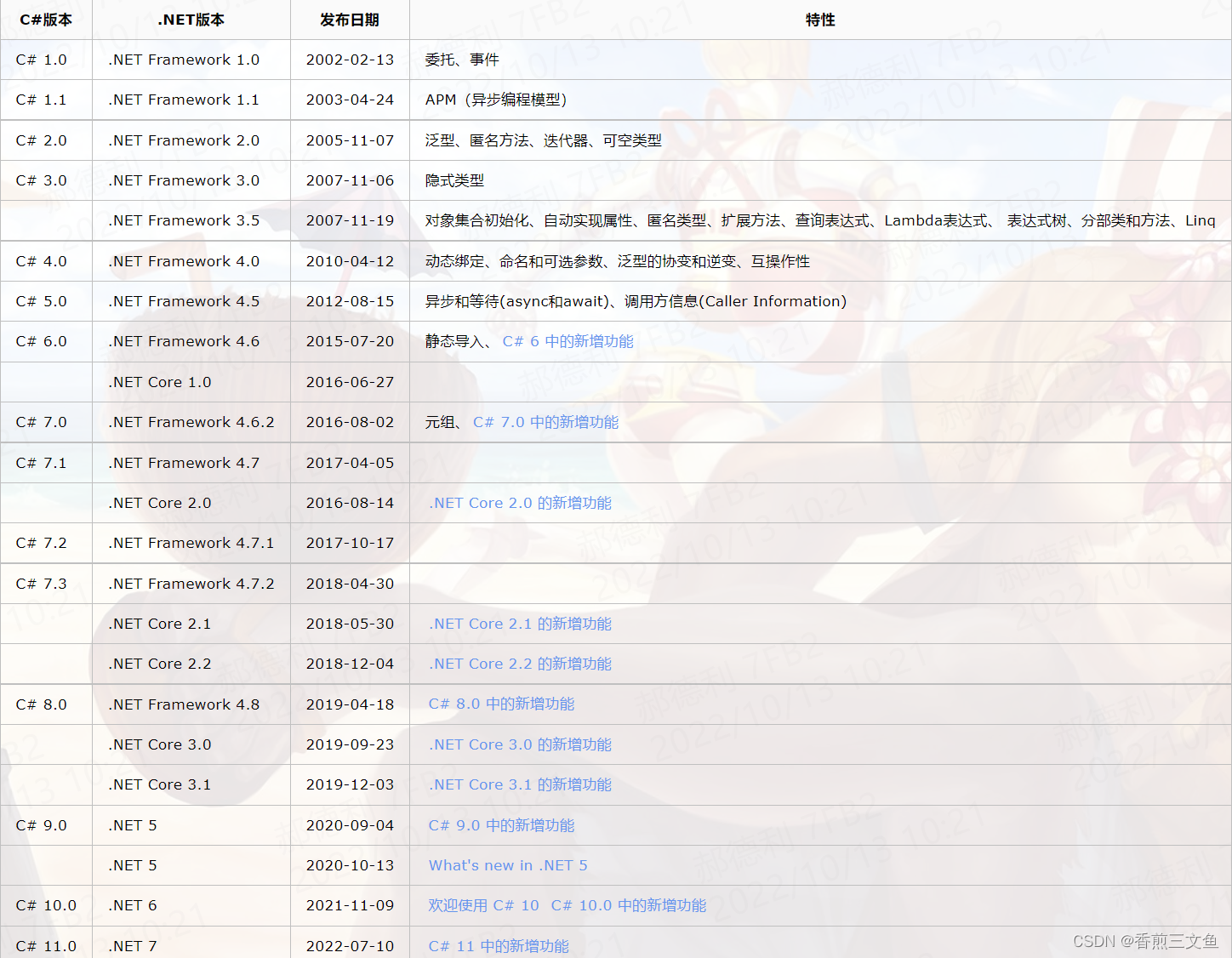Click the '.NET版本' column header

click(191, 20)
